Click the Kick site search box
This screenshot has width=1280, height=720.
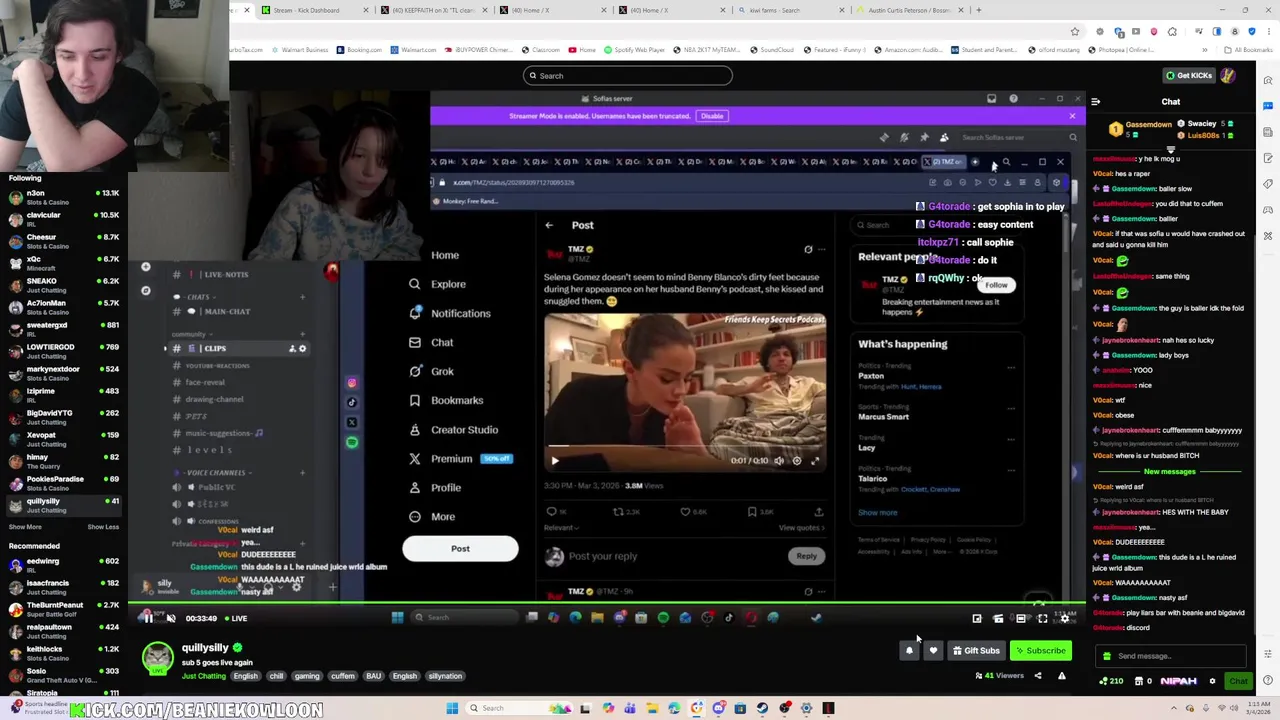pos(627,75)
